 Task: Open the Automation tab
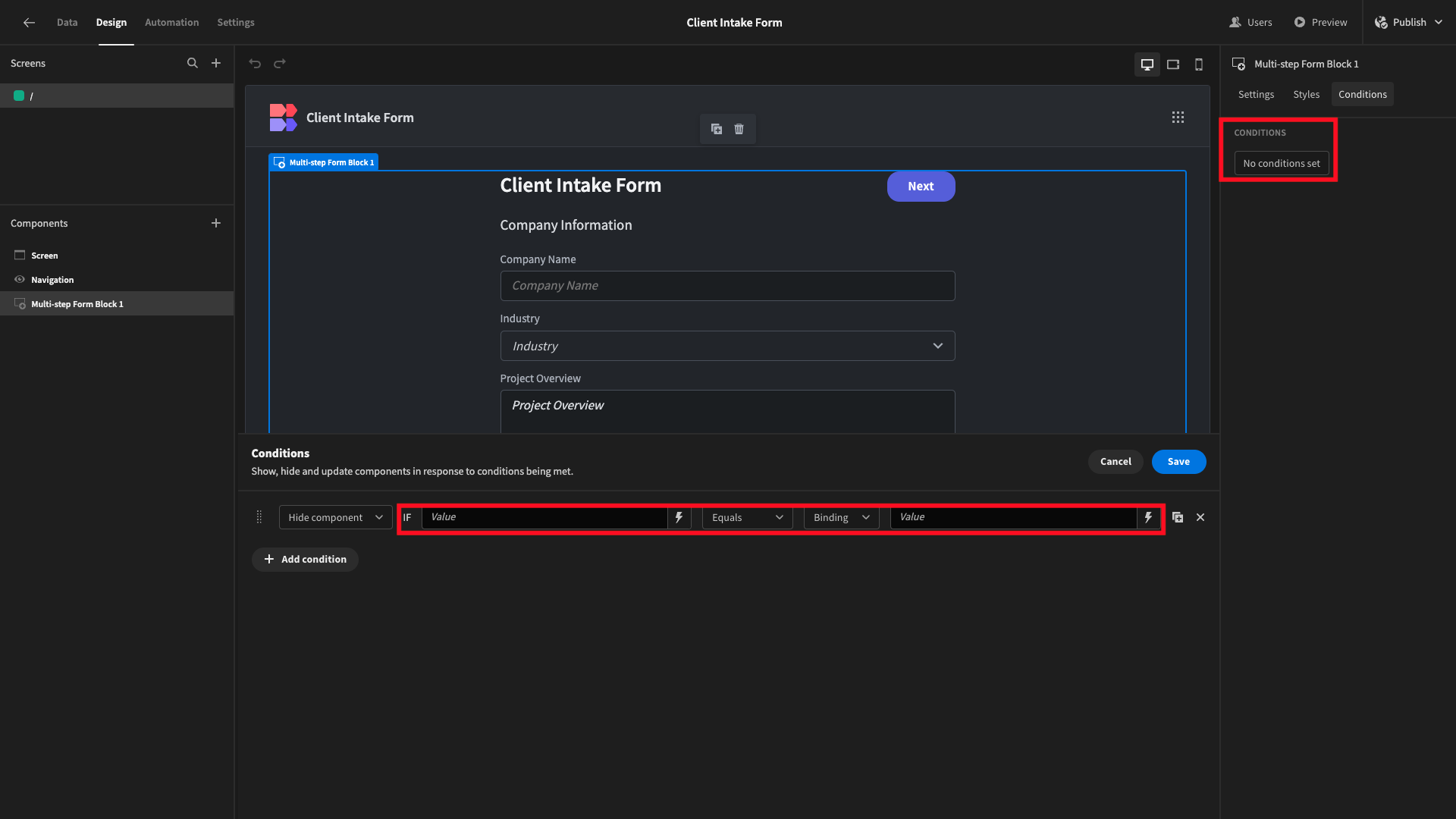[172, 23]
